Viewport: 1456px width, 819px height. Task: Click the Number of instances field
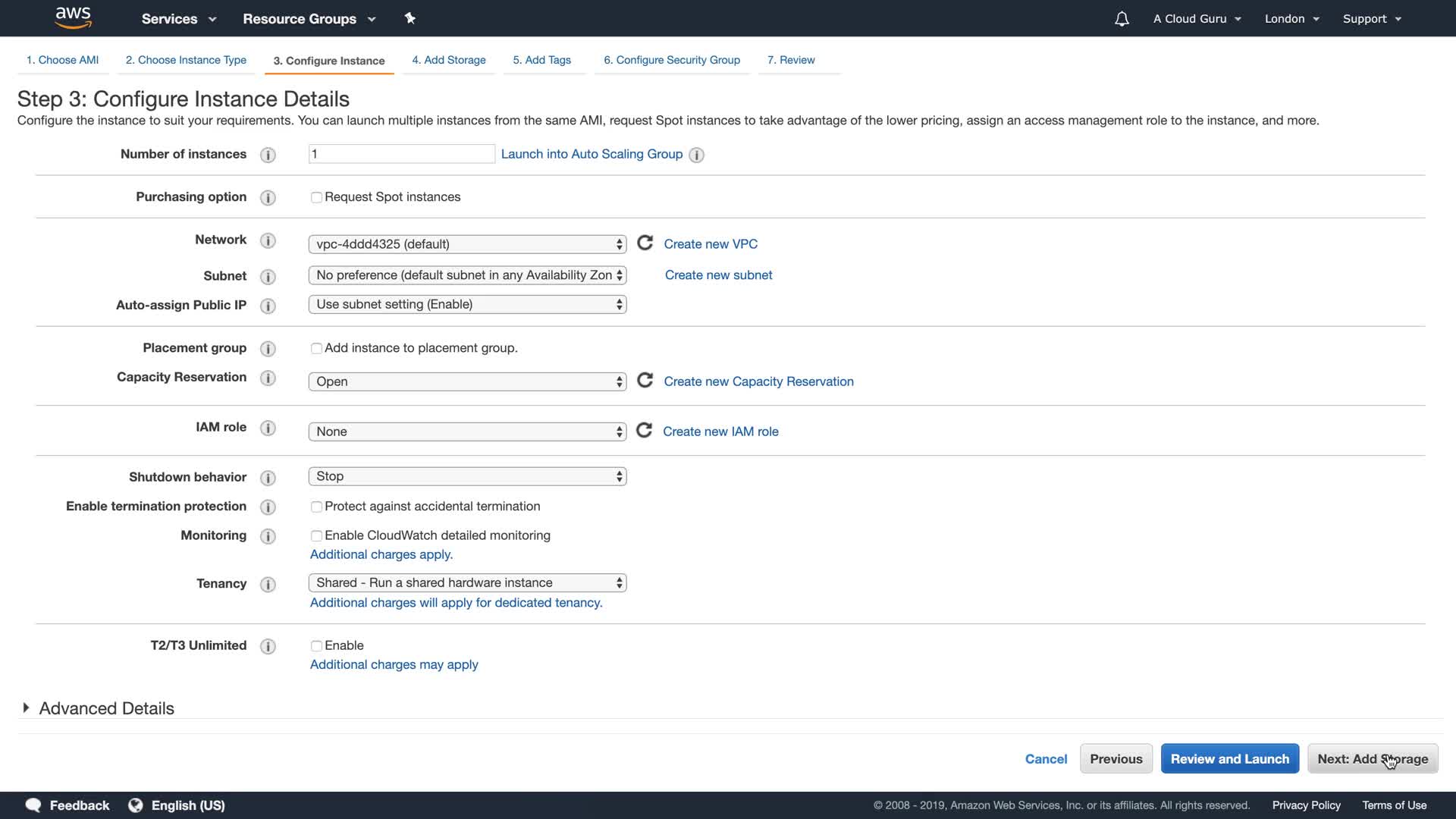(401, 154)
